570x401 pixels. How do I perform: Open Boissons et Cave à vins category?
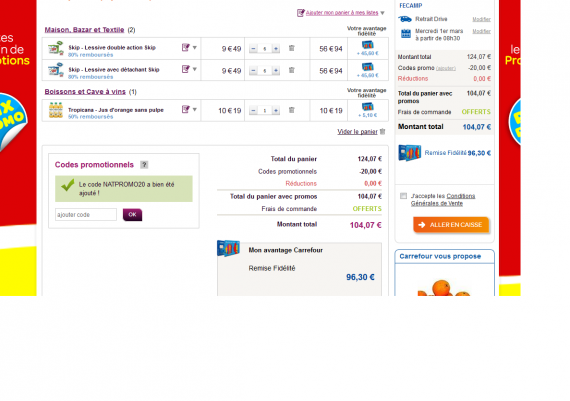click(x=85, y=92)
